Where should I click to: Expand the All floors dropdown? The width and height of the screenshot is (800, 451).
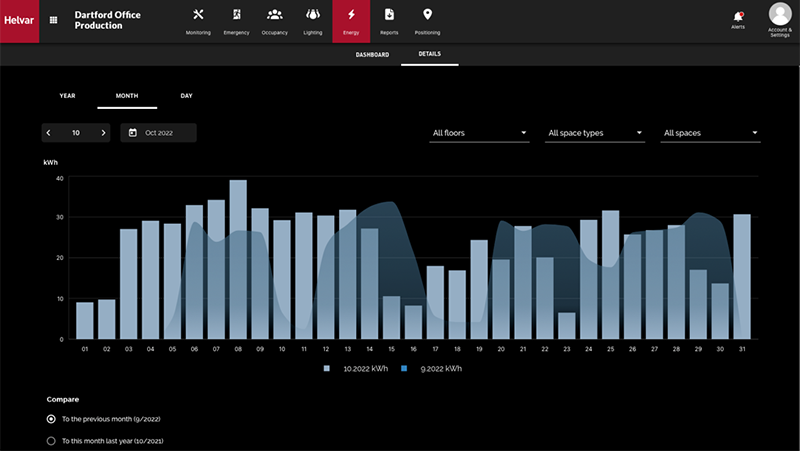point(479,132)
